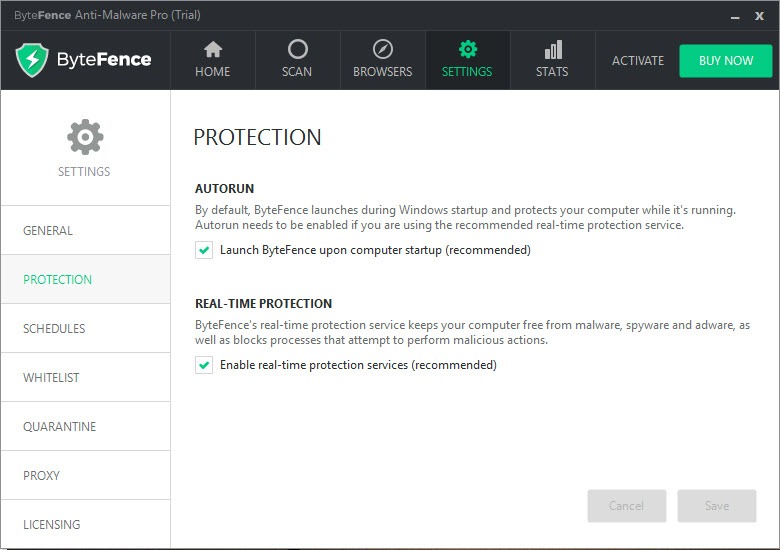Click the large gray sidebar gear icon
780x550 pixels.
pos(85,137)
